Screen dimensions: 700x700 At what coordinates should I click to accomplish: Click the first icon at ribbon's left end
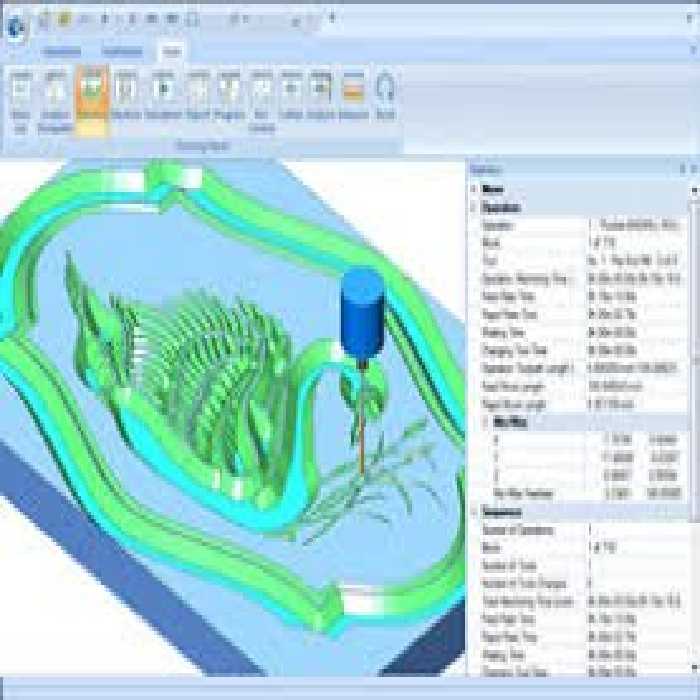point(20,92)
